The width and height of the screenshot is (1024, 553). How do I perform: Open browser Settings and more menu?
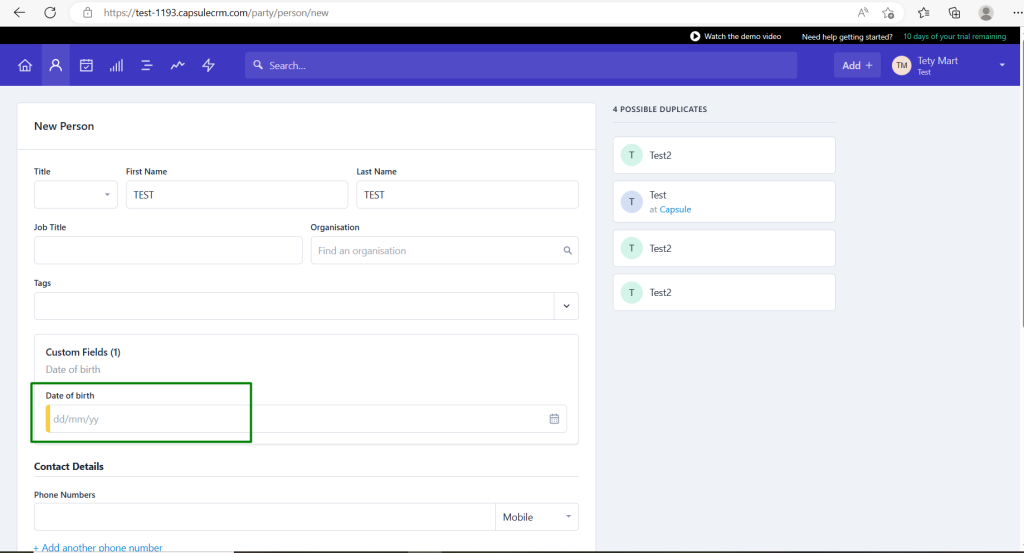pyautogui.click(x=1017, y=12)
